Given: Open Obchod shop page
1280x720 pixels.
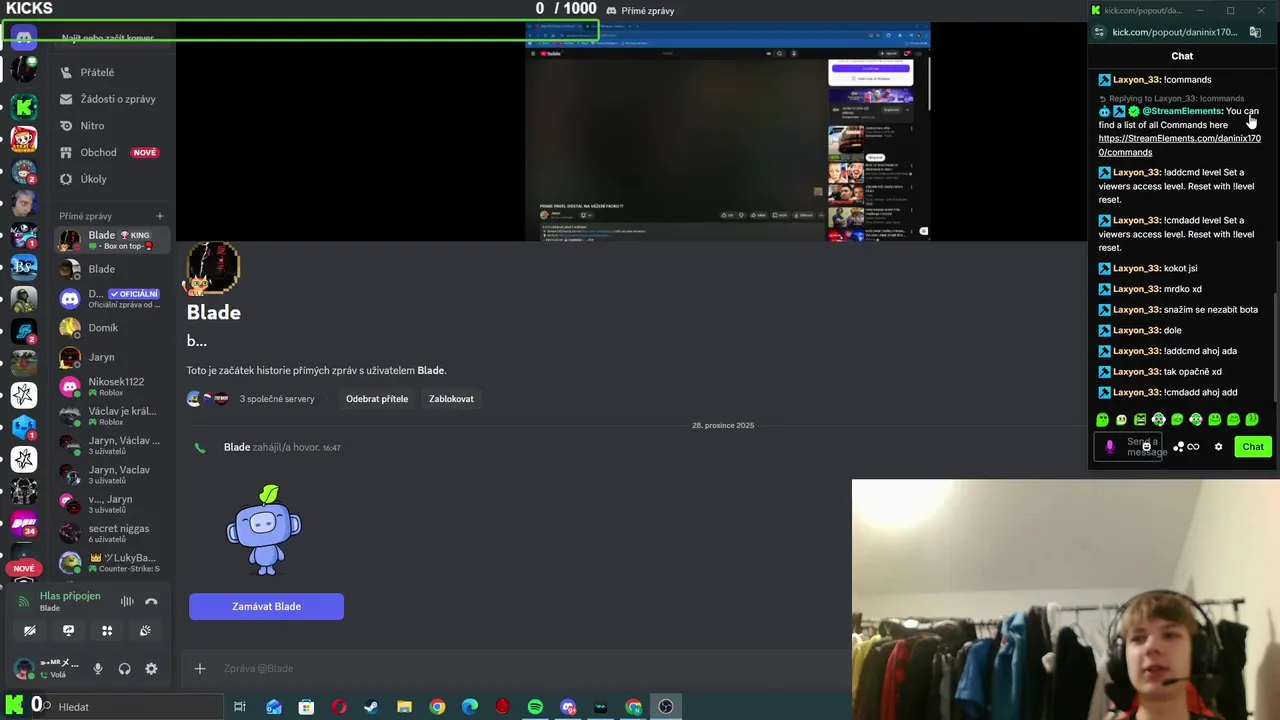Looking at the screenshot, I should tap(111, 152).
